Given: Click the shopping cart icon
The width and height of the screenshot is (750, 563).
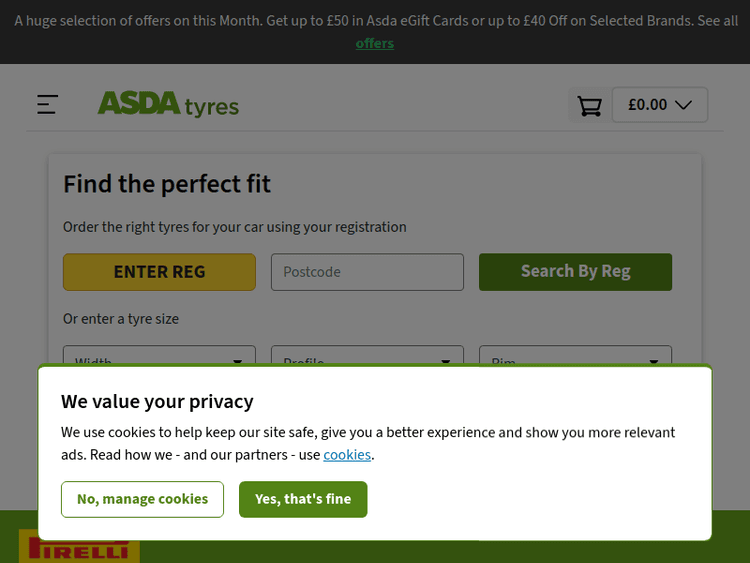Looking at the screenshot, I should point(590,105).
